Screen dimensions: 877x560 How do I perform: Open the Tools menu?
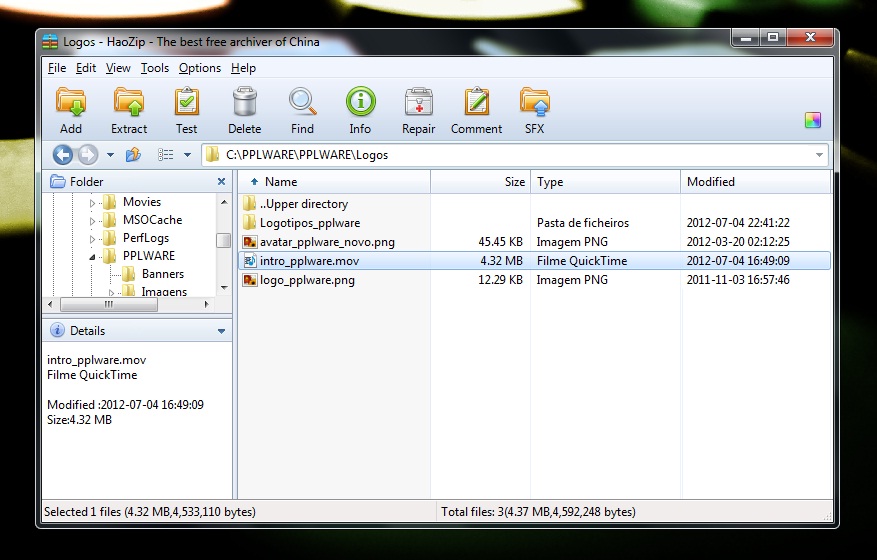[154, 68]
